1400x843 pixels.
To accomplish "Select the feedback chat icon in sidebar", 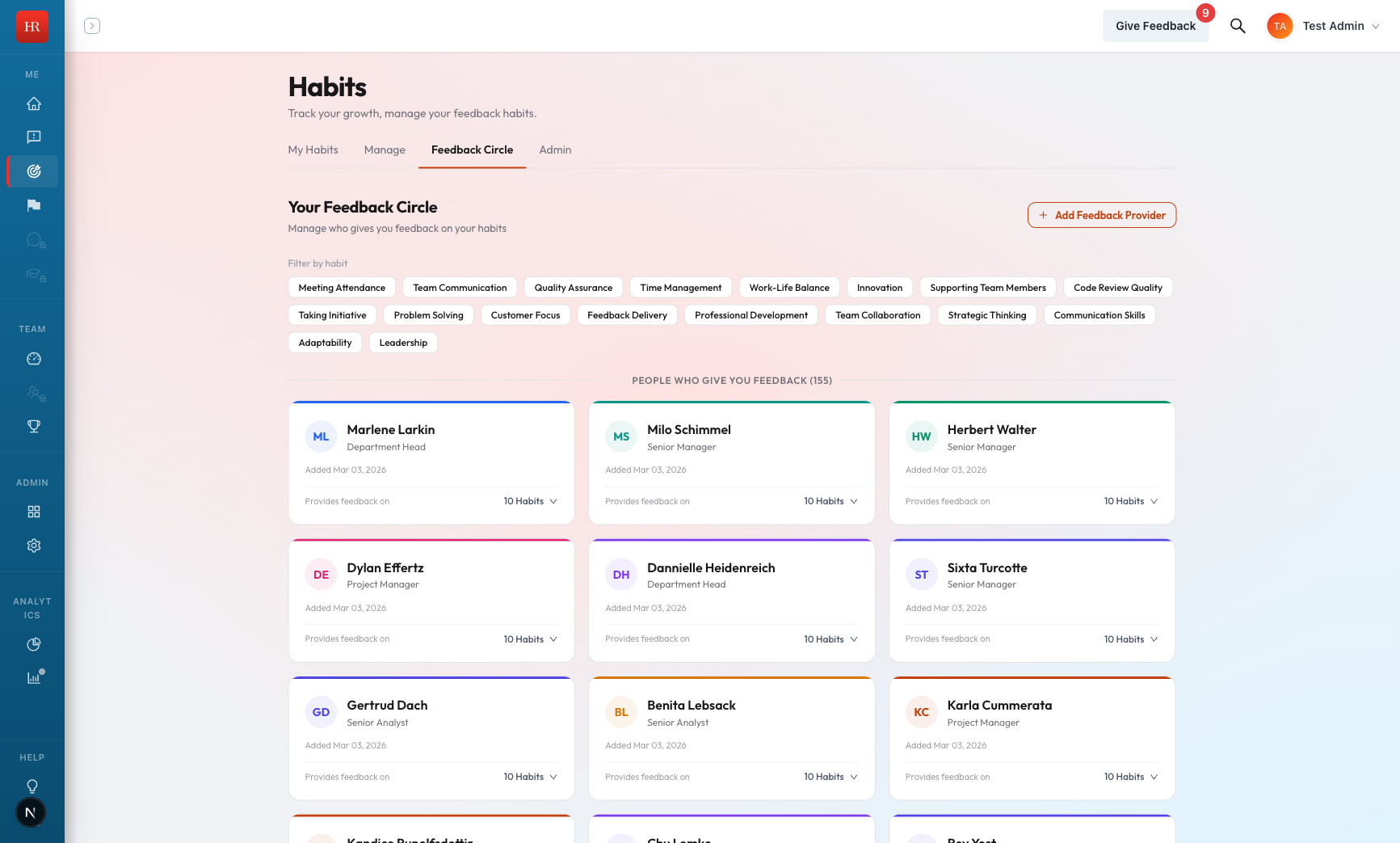I will coord(33,137).
